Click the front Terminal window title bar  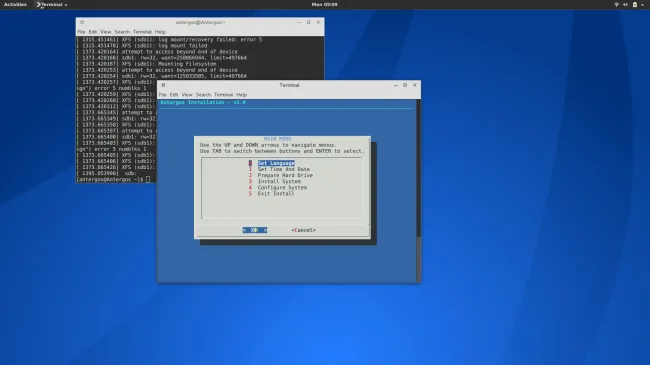coord(289,85)
